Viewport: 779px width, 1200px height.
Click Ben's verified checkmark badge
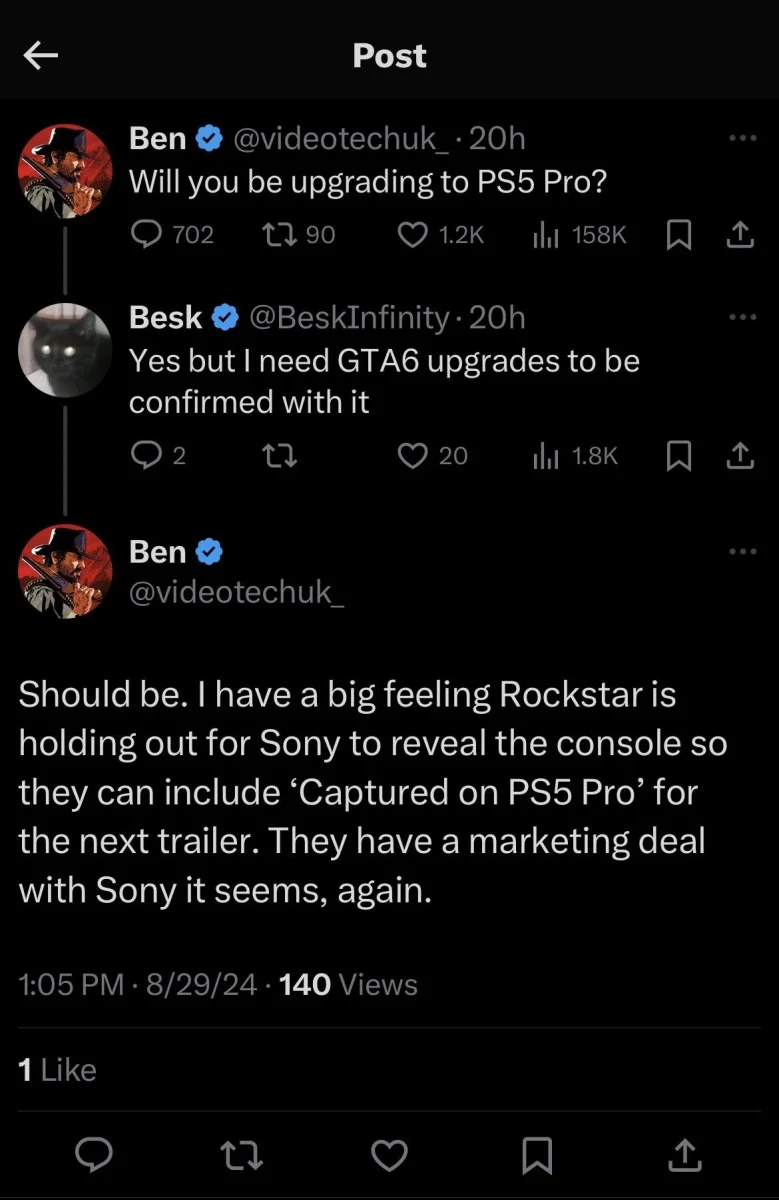[208, 138]
